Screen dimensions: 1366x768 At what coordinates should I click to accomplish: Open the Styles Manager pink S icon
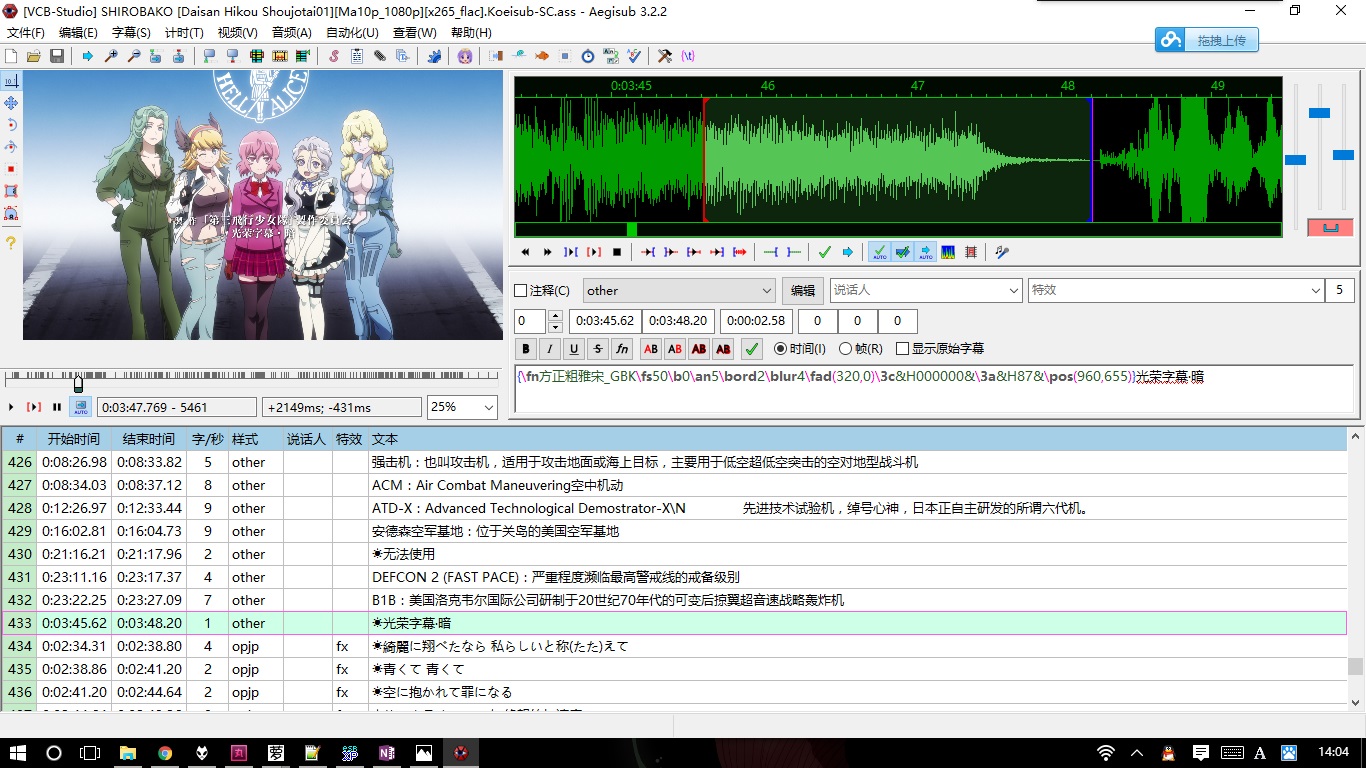[334, 56]
